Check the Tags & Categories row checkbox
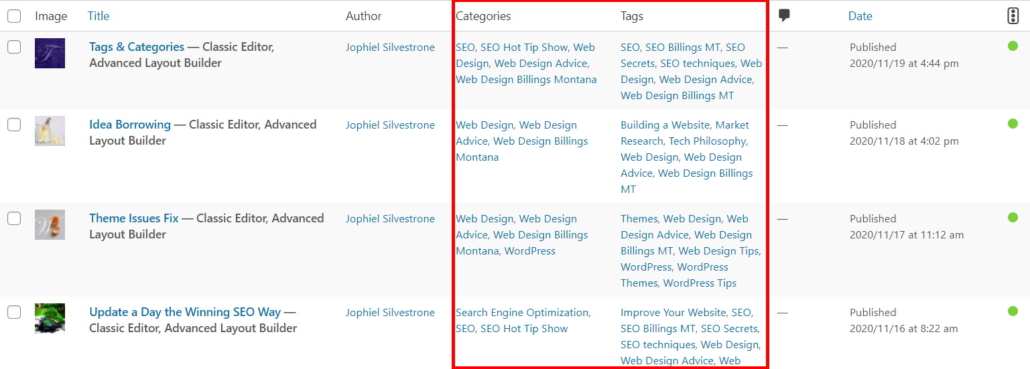The width and height of the screenshot is (1030, 369). coord(14,47)
